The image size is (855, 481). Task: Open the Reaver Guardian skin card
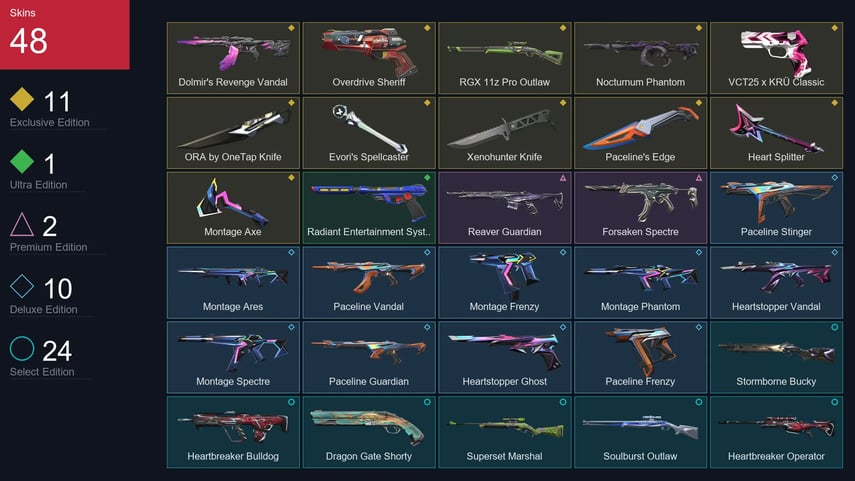click(504, 207)
